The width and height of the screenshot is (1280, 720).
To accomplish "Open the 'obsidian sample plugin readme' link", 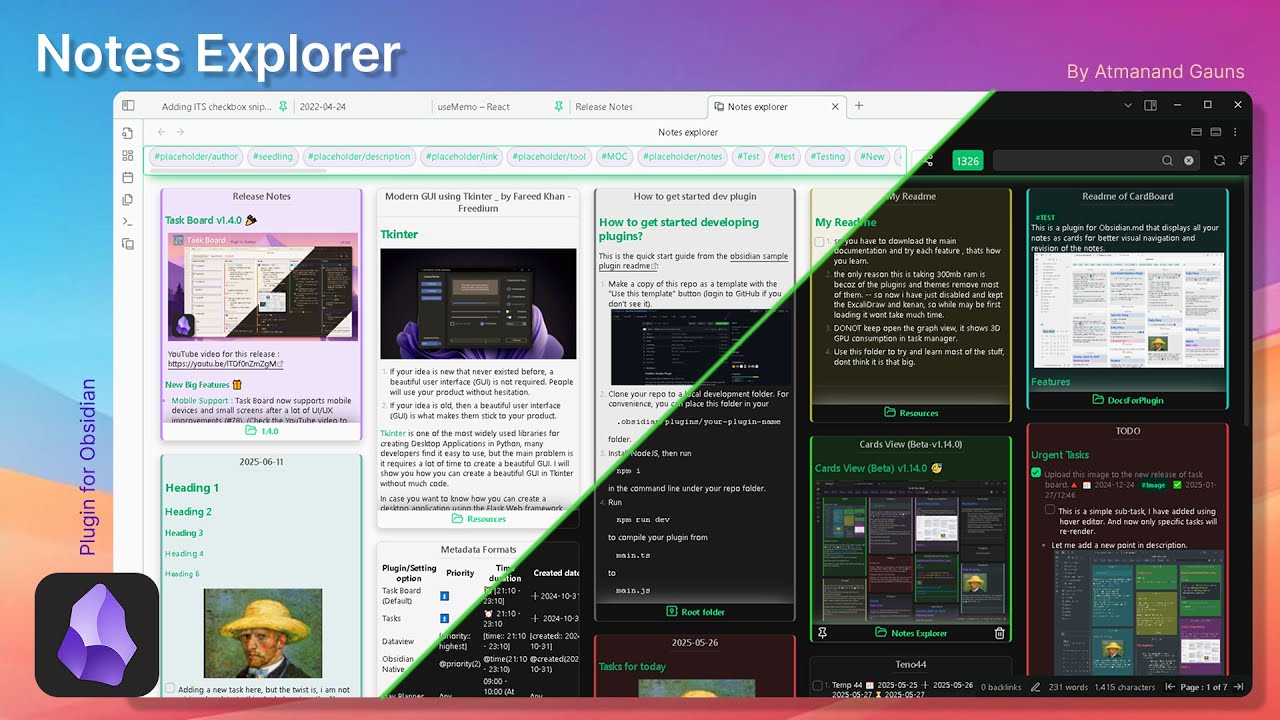I will 693,261.
